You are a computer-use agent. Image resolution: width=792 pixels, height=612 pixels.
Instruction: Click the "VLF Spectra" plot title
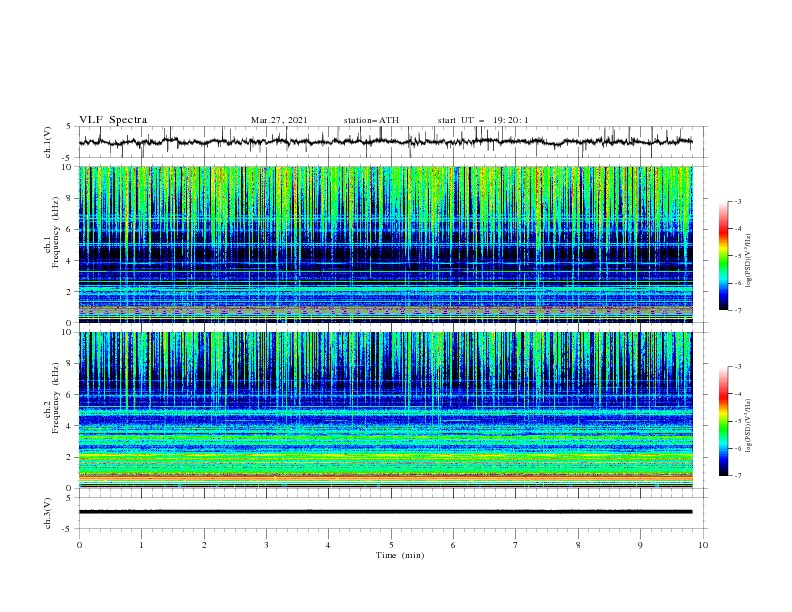coord(113,120)
